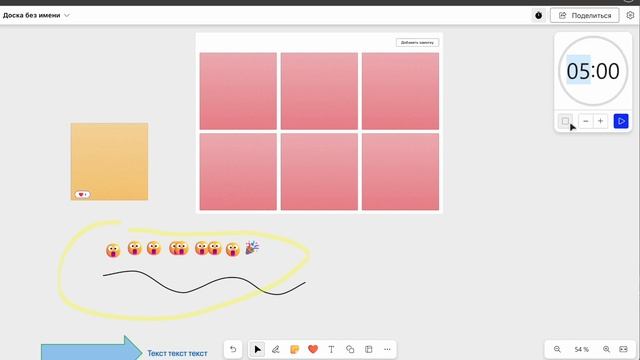The height and width of the screenshot is (360, 640).
Task: Select the top-left pink note in the grid
Action: coord(238,91)
